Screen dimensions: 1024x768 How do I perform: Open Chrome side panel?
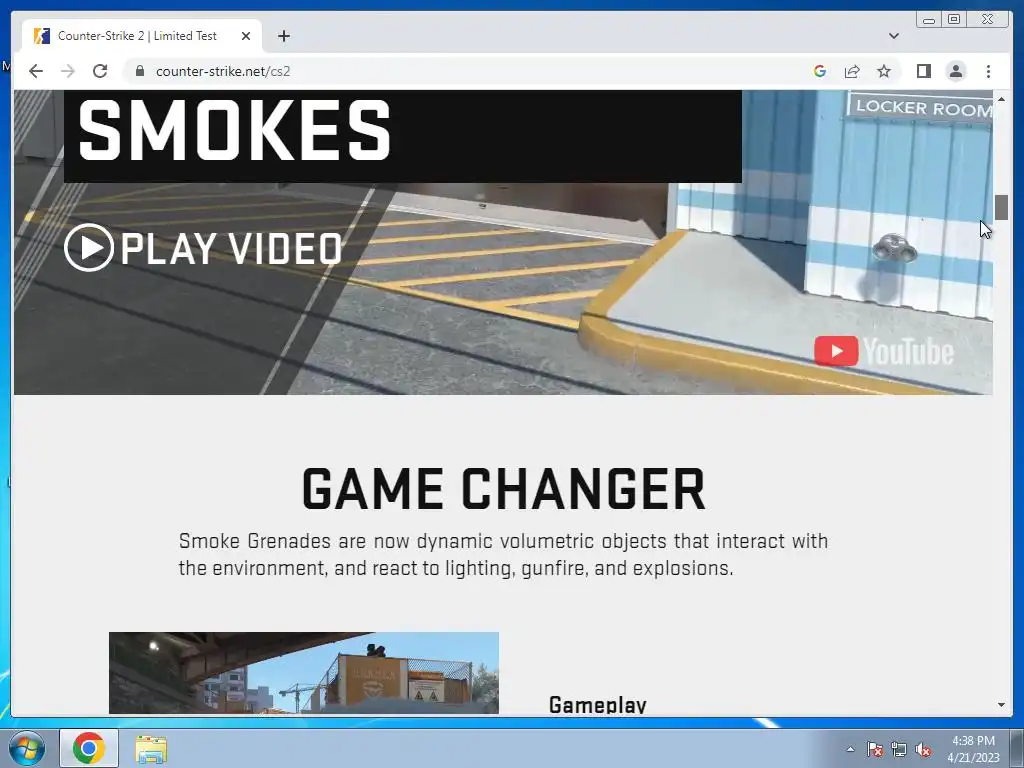(923, 71)
